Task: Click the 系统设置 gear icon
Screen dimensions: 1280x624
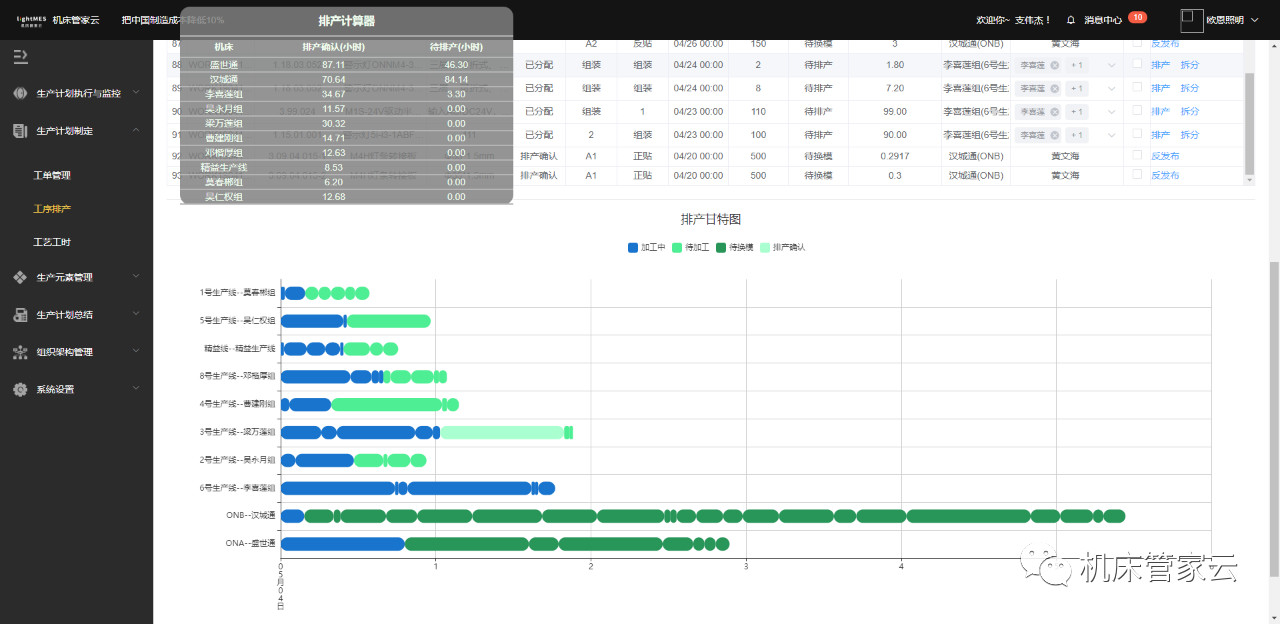Action: pyautogui.click(x=20, y=390)
